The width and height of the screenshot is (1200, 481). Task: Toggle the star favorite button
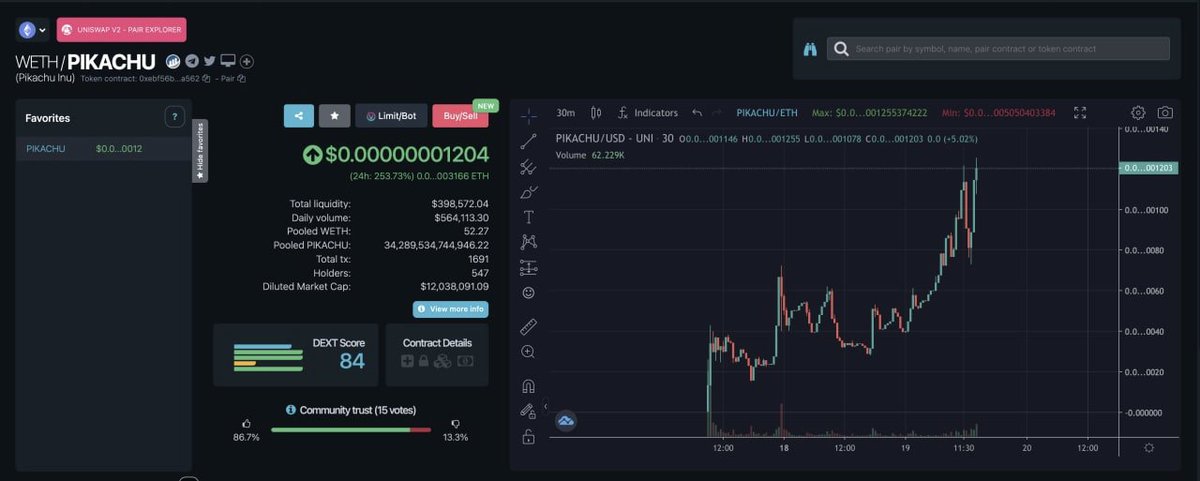click(334, 115)
